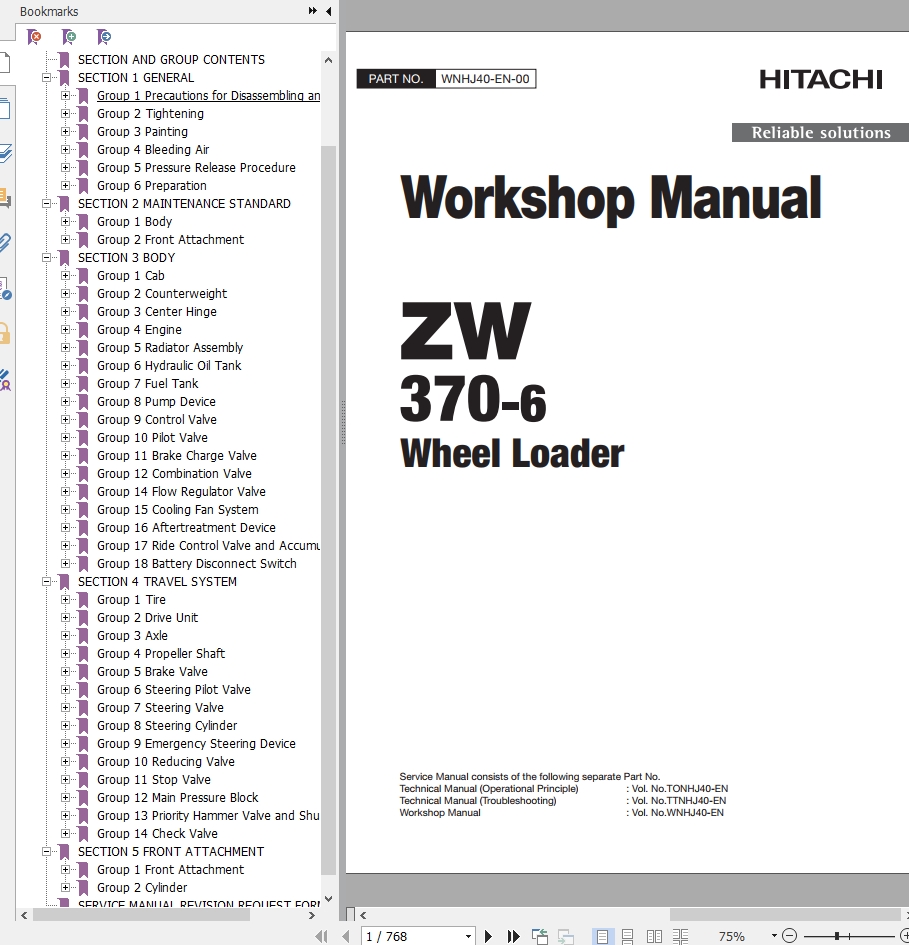Screen dimensions: 909x945
Task: Open Group 7 Steering Valve bookmark
Action: (x=160, y=708)
